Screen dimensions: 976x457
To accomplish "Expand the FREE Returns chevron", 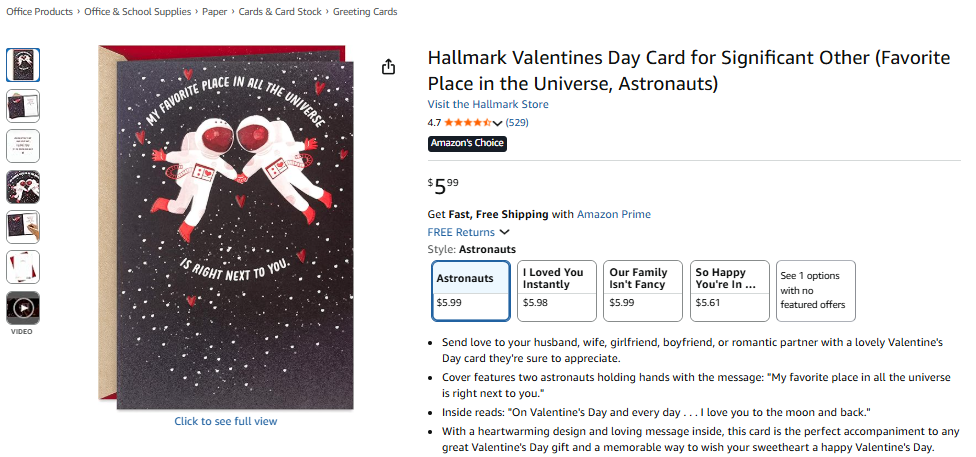I will (504, 232).
